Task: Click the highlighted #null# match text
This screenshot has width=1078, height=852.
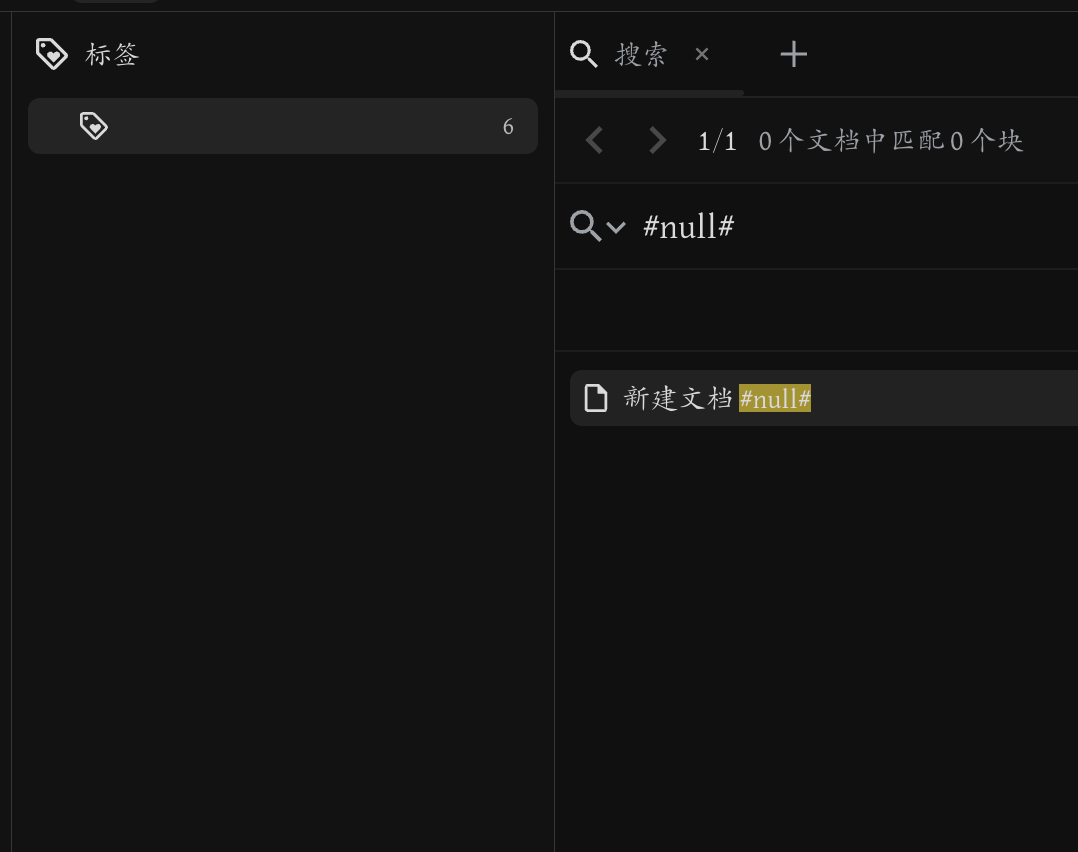Action: (x=775, y=398)
